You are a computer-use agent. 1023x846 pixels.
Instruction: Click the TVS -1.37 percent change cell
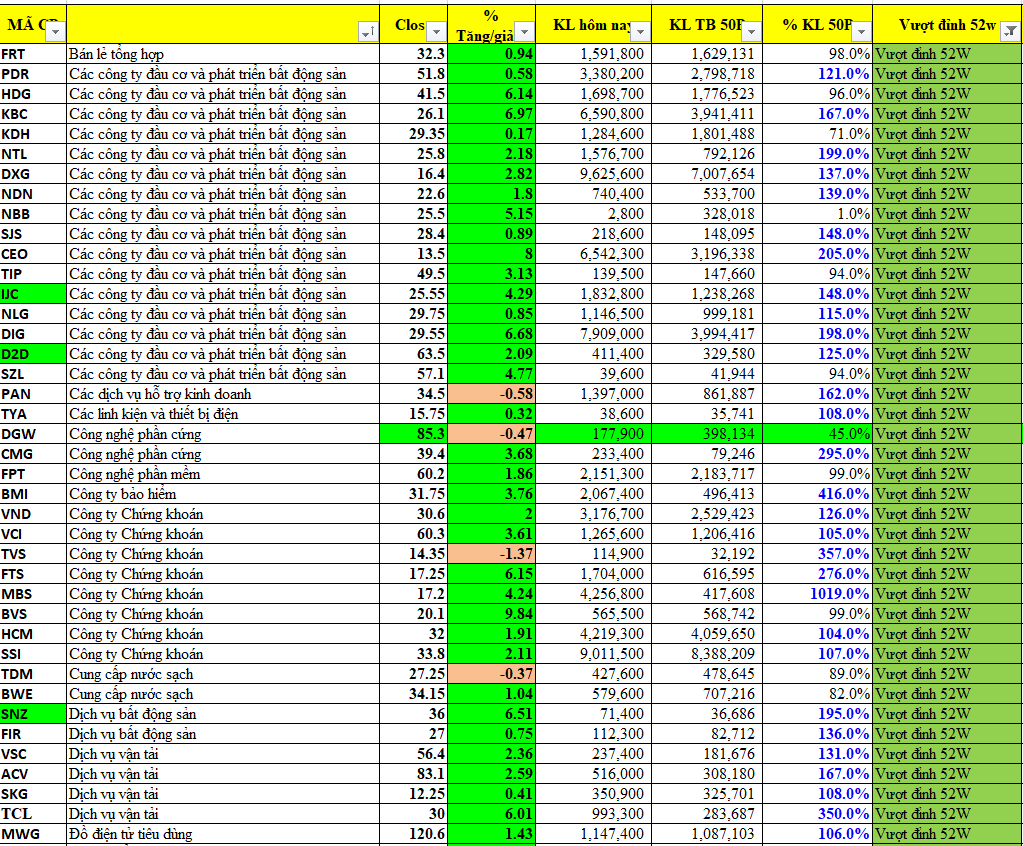coord(492,554)
